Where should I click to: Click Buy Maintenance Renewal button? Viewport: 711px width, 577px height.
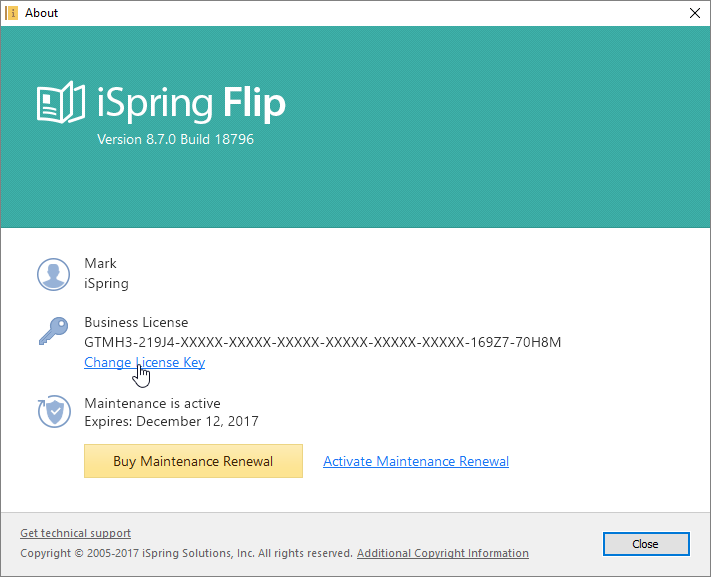point(193,461)
